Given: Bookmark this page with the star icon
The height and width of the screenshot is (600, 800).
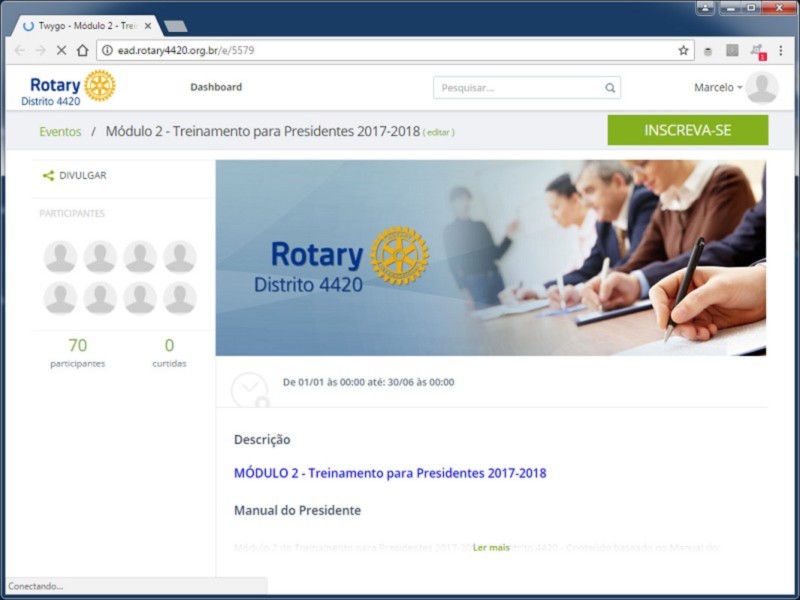Looking at the screenshot, I should (683, 50).
